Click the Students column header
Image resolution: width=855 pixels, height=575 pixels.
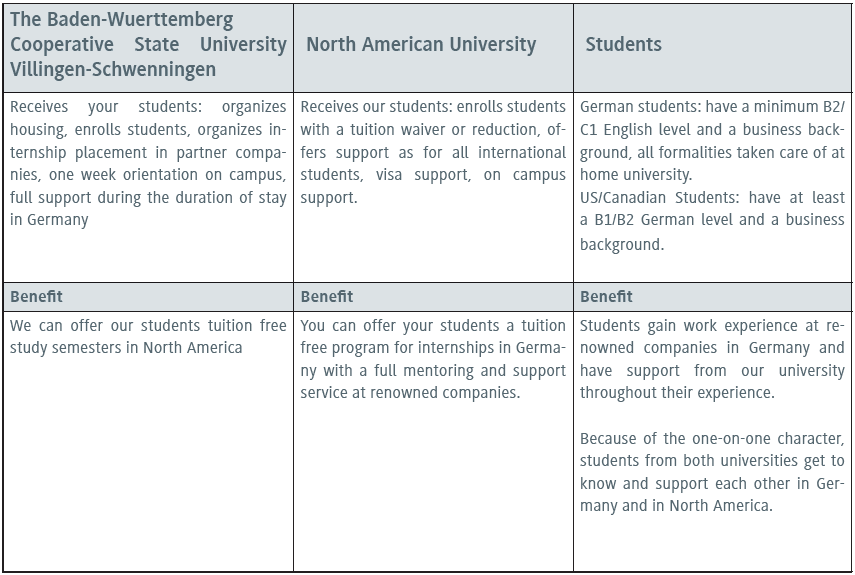(x=623, y=45)
